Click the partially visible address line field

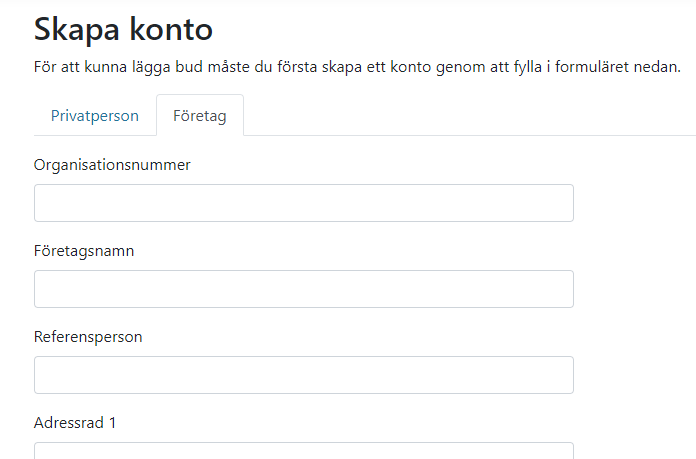click(304, 451)
